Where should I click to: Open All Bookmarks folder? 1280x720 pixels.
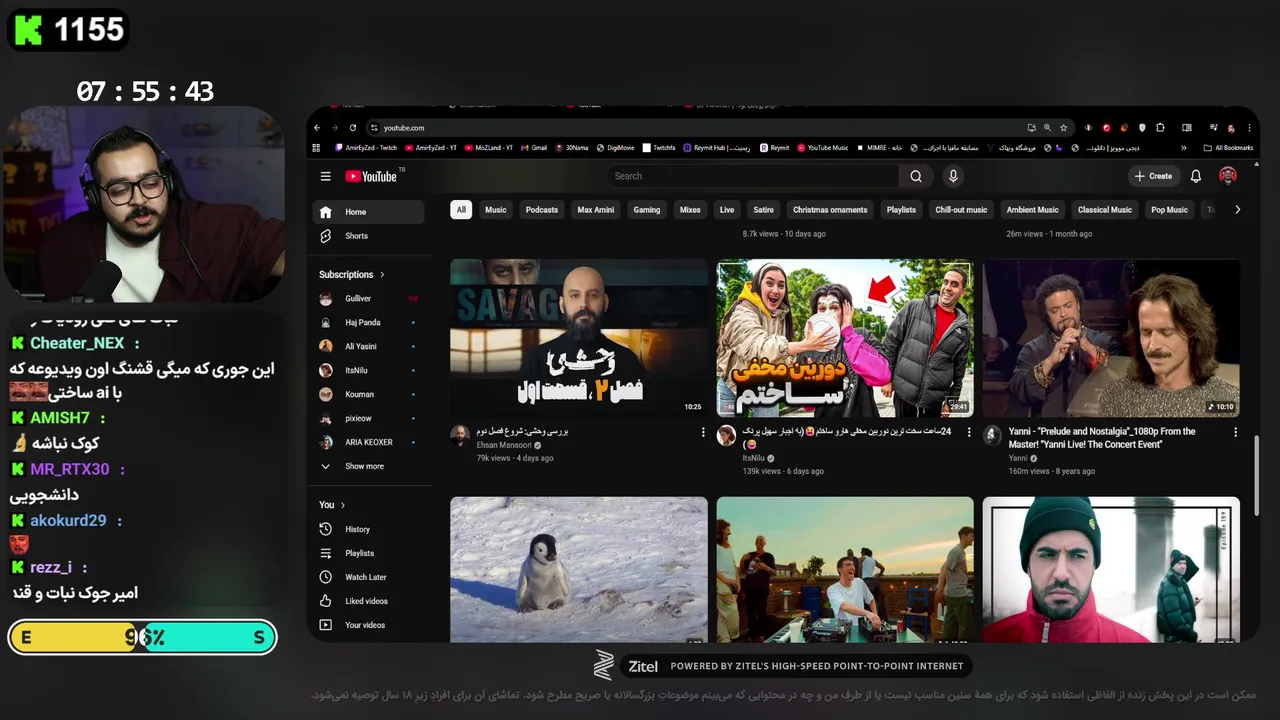[1228, 148]
